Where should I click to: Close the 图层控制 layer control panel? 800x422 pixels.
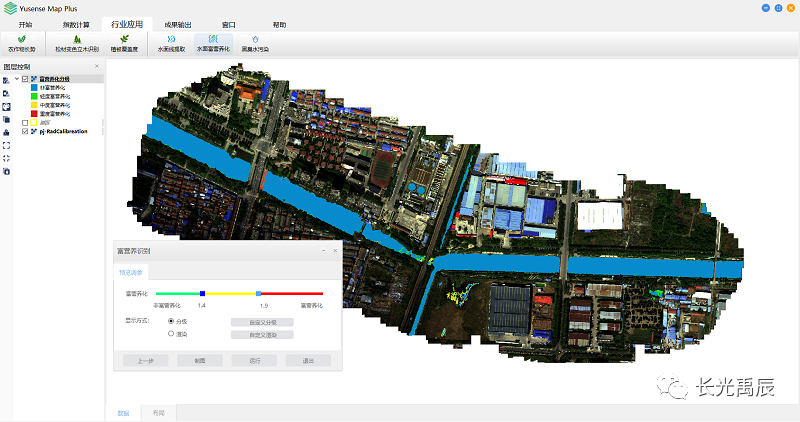click(x=96, y=67)
